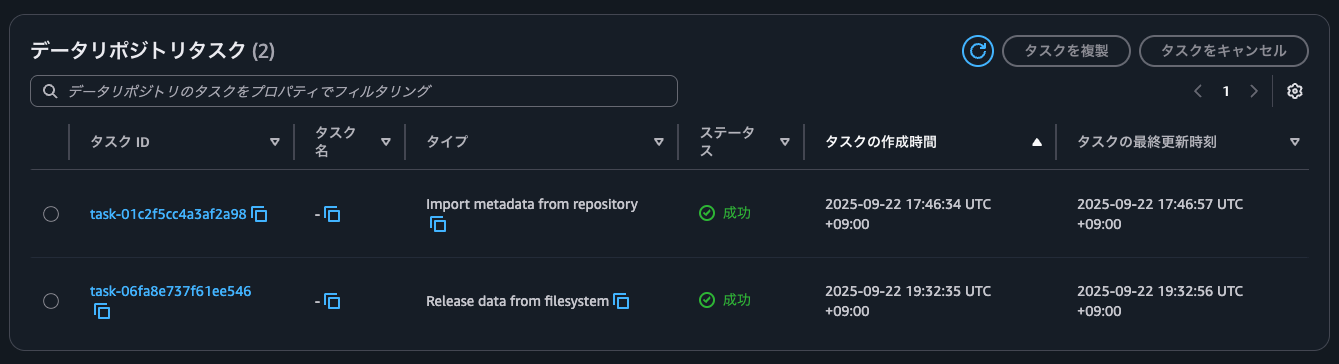The height and width of the screenshot is (364, 1339).
Task: Go to next page chevron
Action: coord(1254,91)
